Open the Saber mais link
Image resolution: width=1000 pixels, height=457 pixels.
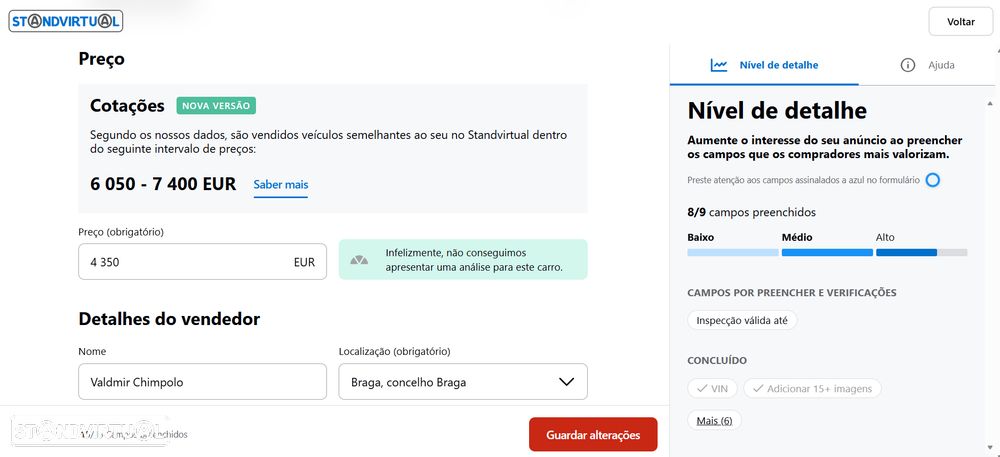[x=281, y=185]
